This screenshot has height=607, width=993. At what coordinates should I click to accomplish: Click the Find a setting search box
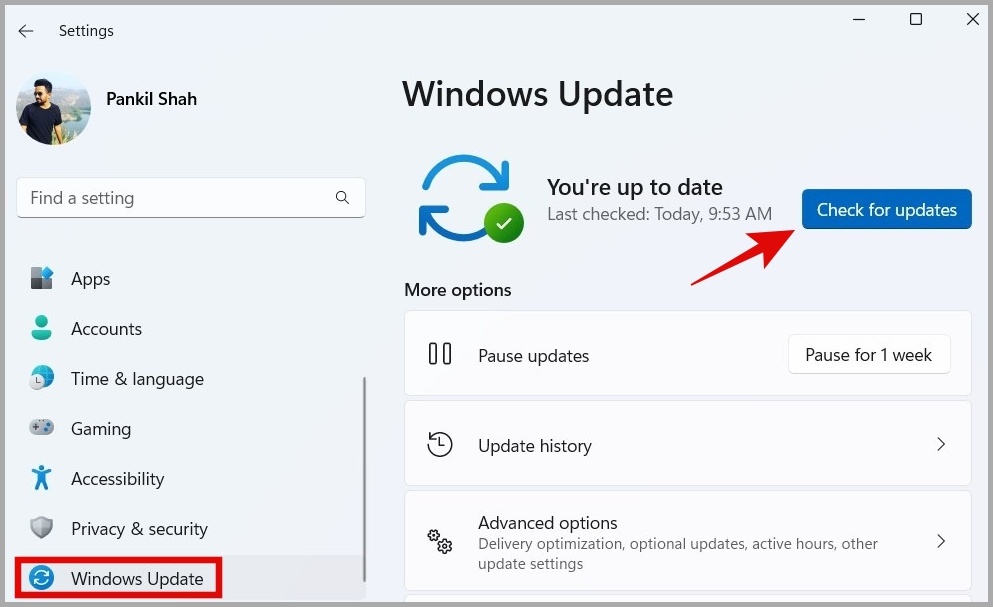tap(191, 198)
